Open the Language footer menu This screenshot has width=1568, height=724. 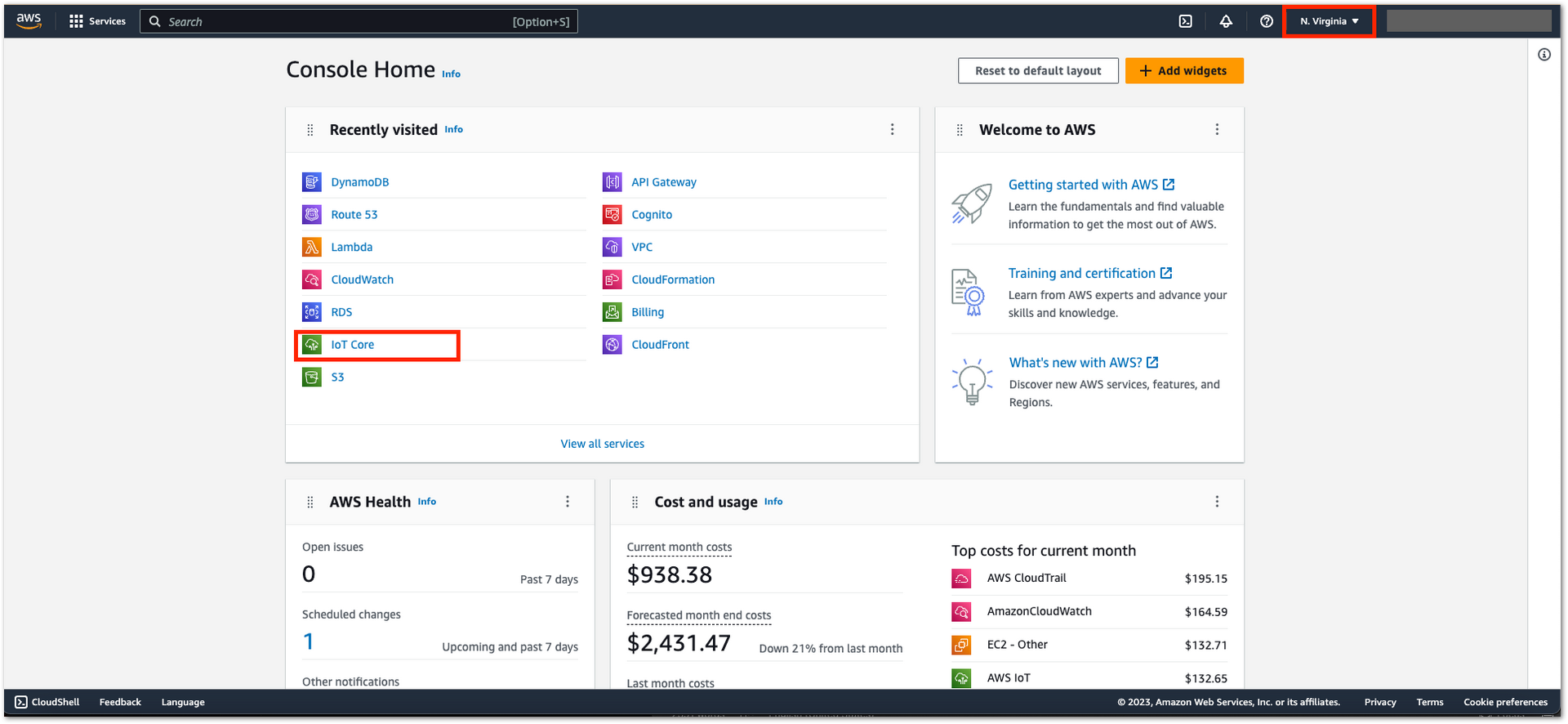(x=183, y=702)
